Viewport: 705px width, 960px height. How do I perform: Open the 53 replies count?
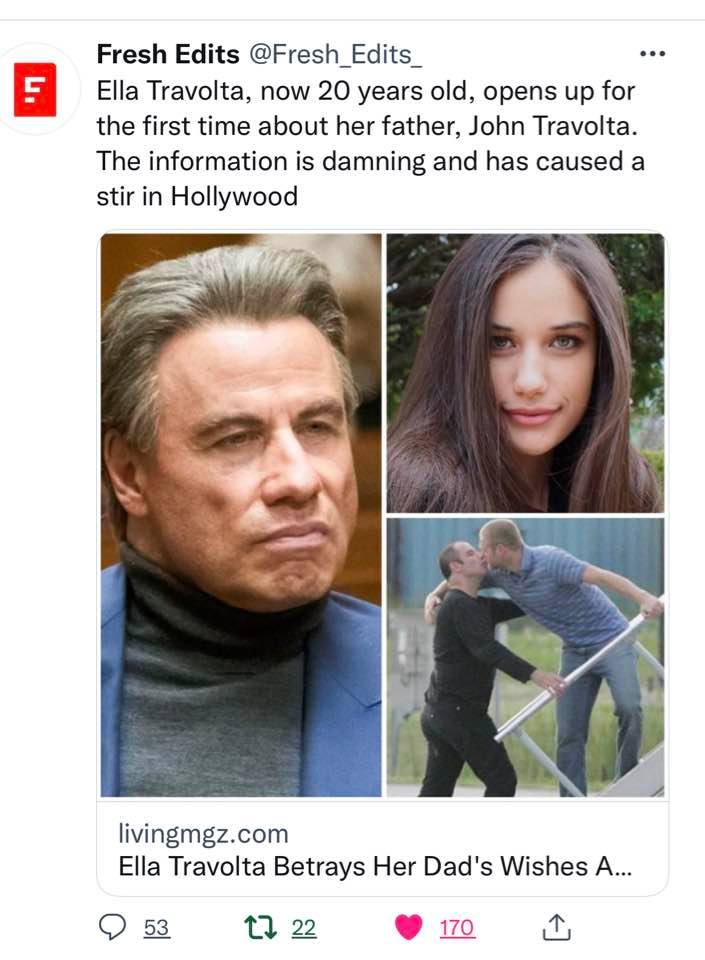pyautogui.click(x=156, y=928)
